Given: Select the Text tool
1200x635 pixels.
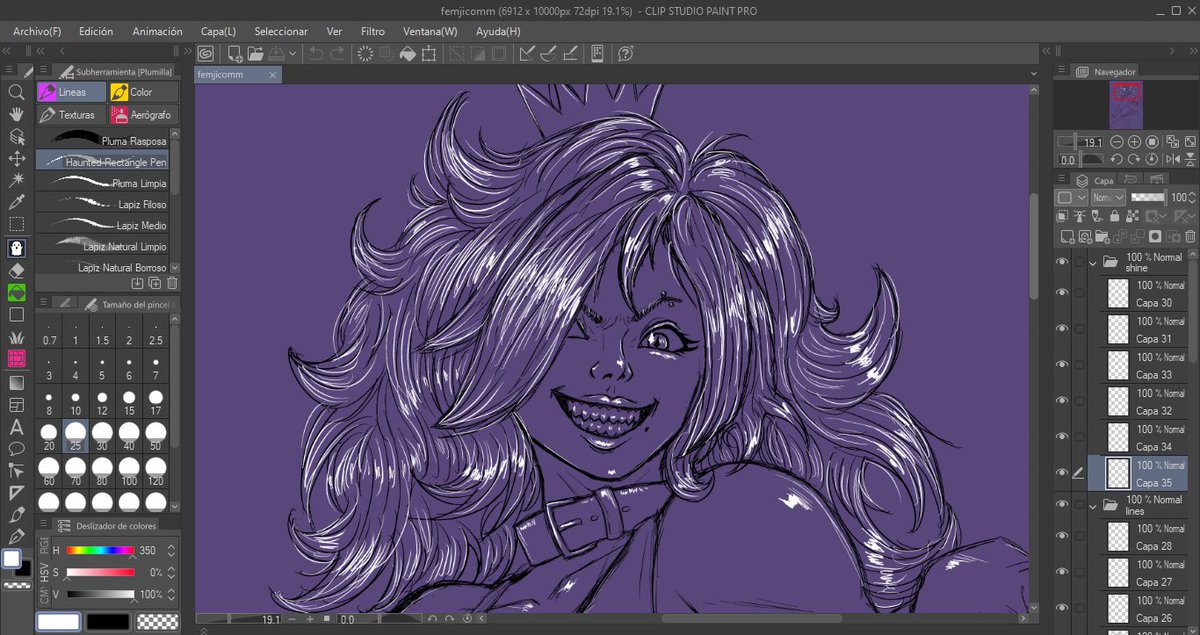Looking at the screenshot, I should [x=16, y=427].
